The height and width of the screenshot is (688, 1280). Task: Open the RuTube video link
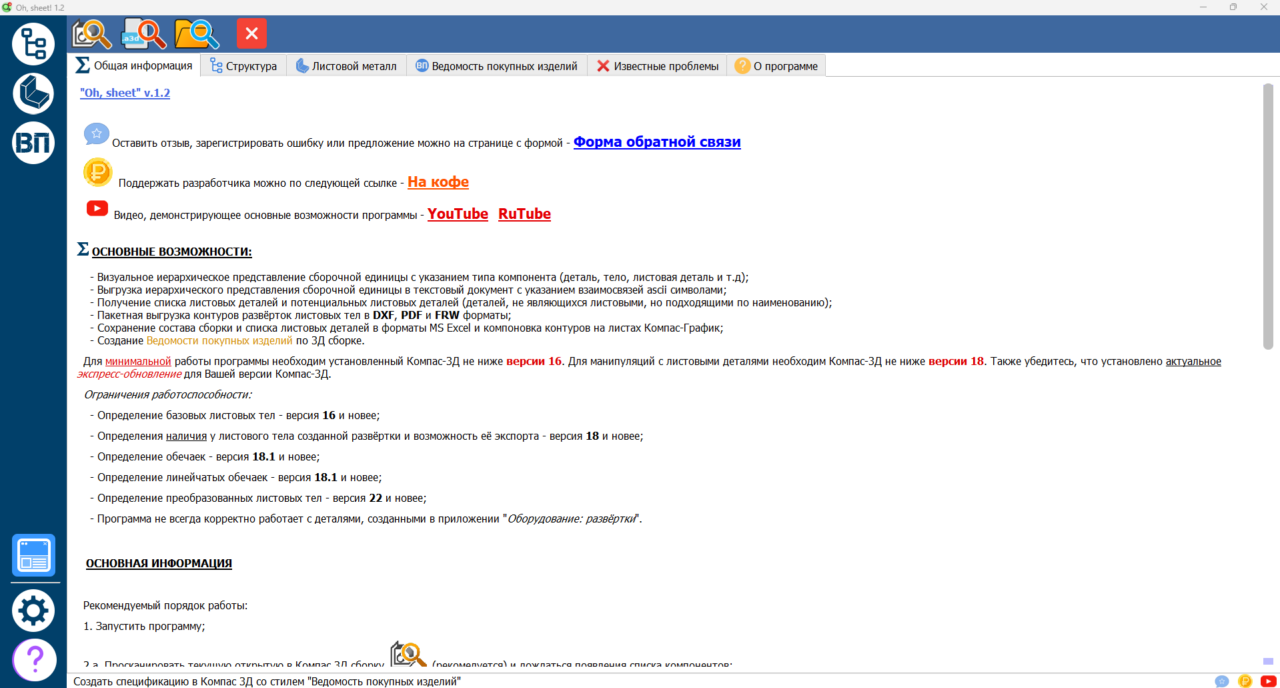(x=524, y=214)
